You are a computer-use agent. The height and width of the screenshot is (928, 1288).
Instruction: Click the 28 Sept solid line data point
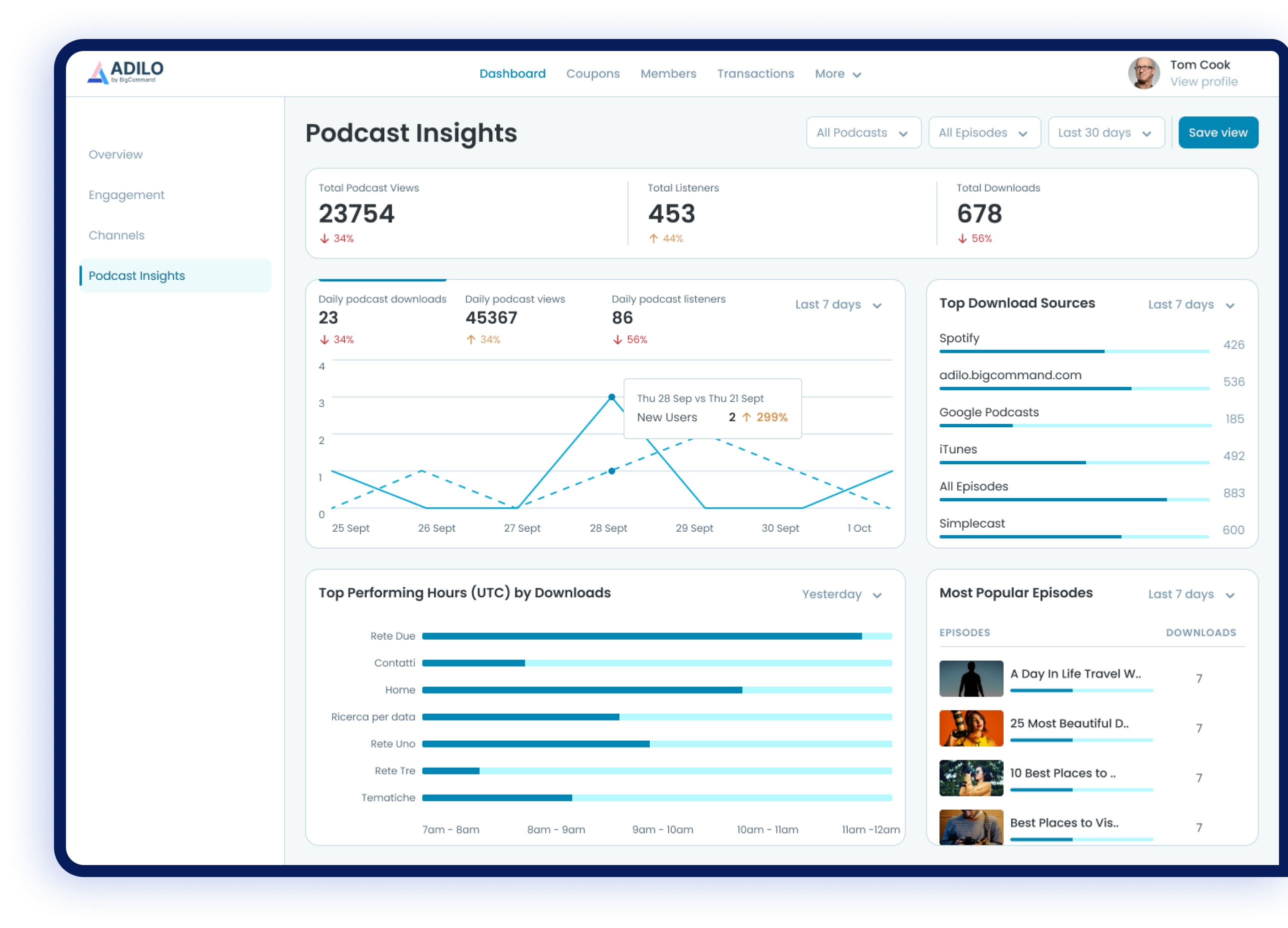[x=612, y=397]
